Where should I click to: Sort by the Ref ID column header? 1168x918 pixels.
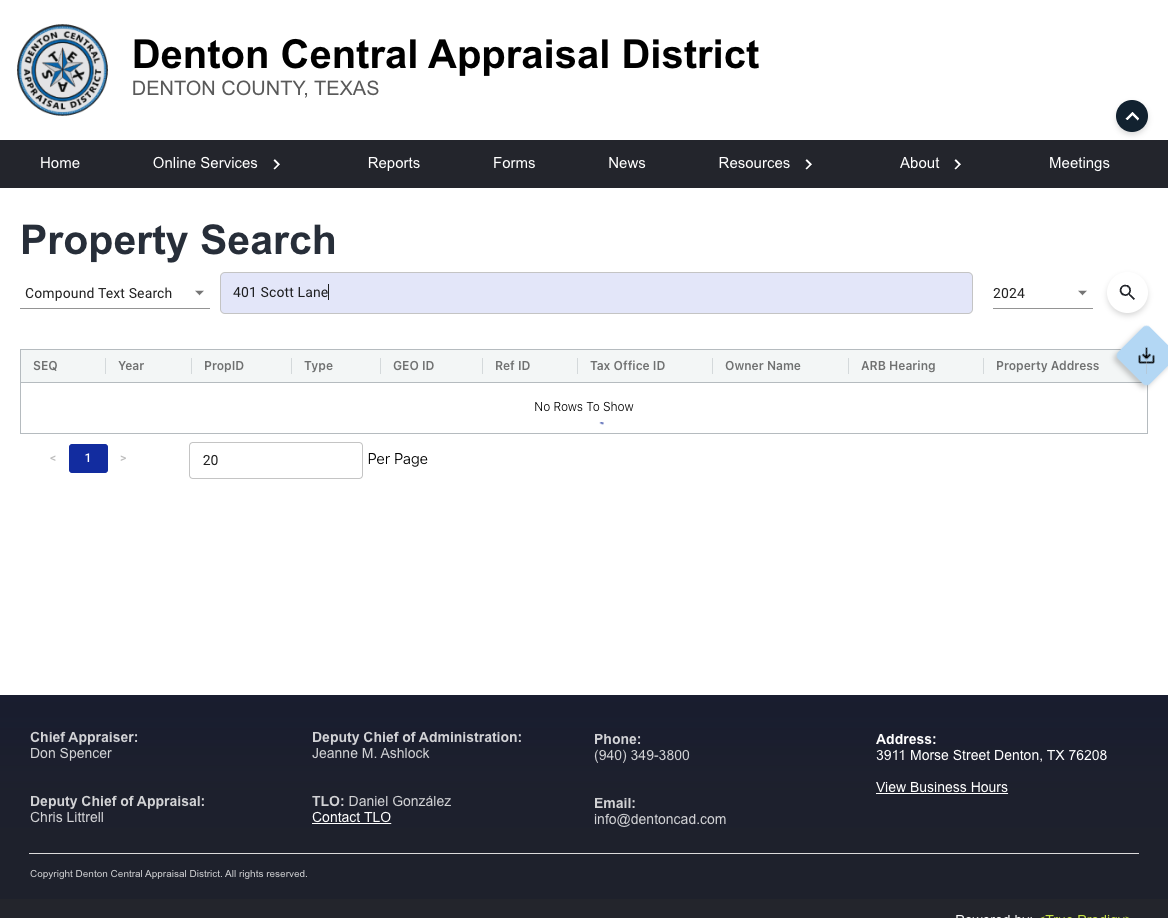pyautogui.click(x=512, y=366)
